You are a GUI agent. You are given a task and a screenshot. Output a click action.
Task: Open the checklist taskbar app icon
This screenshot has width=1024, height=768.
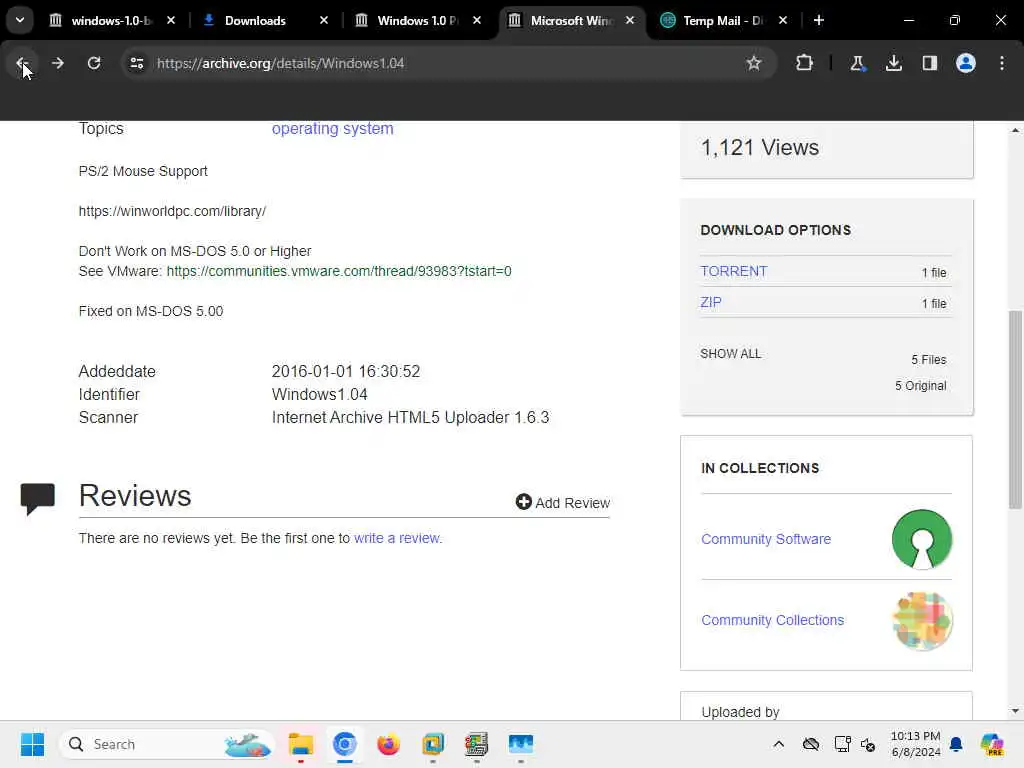[477, 744]
